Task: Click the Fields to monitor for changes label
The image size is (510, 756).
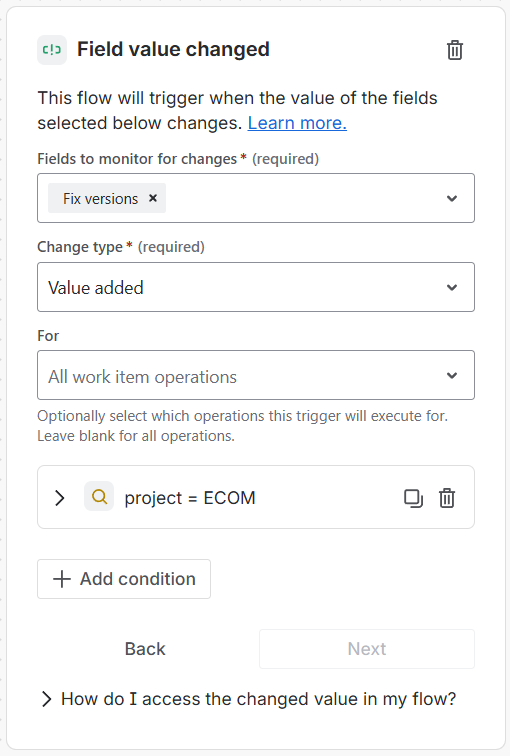Action: [137, 159]
